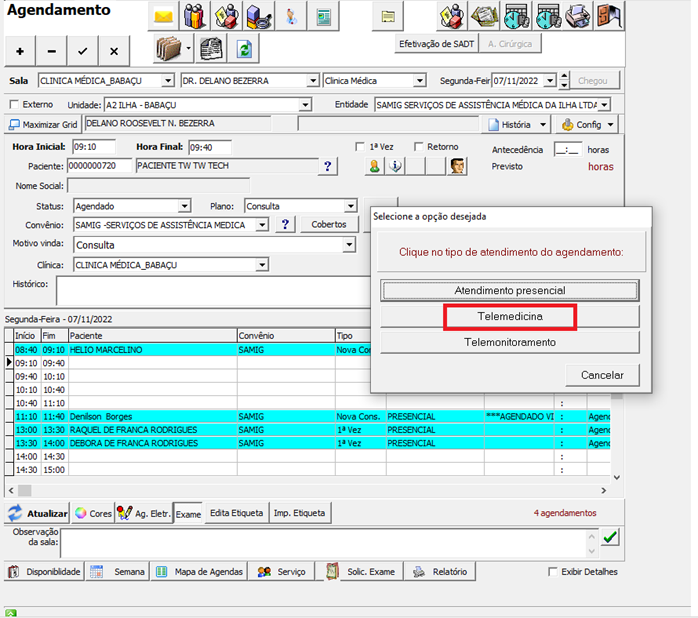Click Cancelar in the dialog
Viewport: 698px width, 618px height.
coord(602,375)
